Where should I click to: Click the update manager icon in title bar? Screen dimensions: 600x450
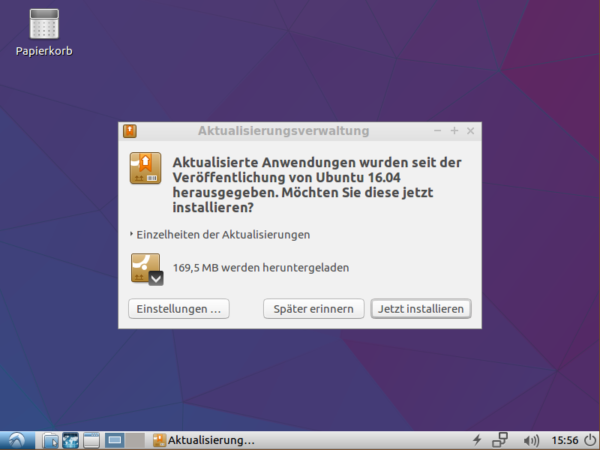pos(130,131)
